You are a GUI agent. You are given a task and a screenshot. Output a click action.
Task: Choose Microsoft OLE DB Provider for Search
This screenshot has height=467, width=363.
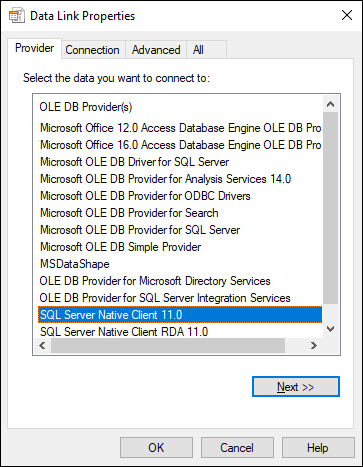(x=180, y=213)
